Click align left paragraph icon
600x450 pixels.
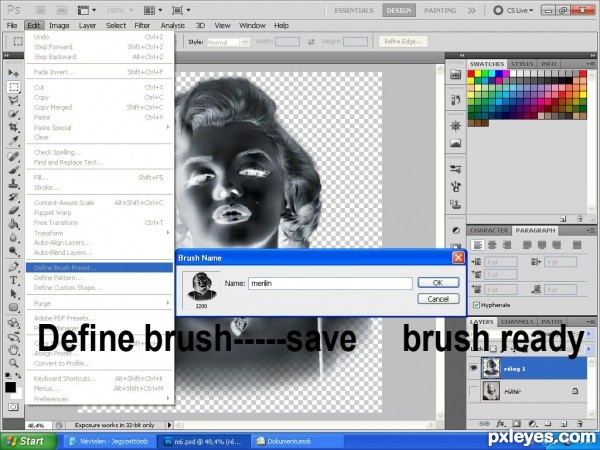[478, 245]
